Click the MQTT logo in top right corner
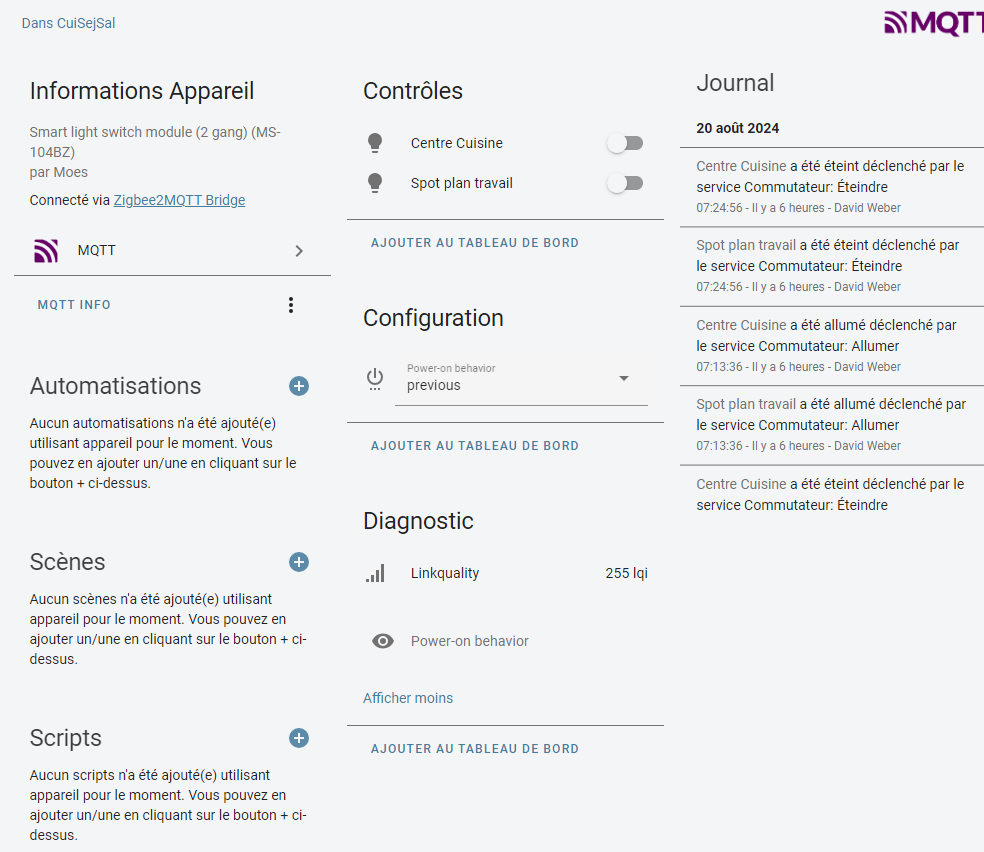Image resolution: width=984 pixels, height=852 pixels. [933, 23]
